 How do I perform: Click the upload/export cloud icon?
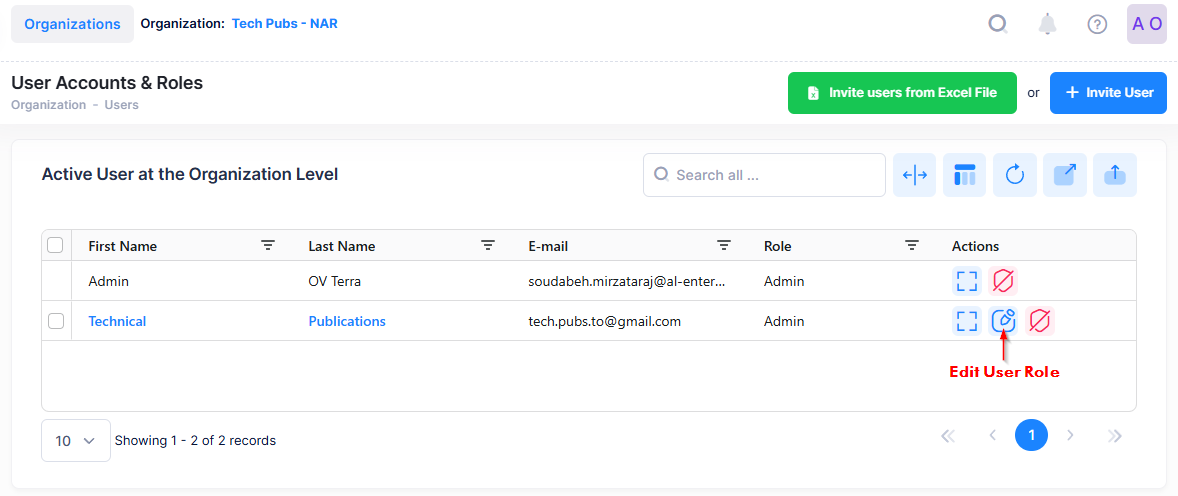(1115, 175)
